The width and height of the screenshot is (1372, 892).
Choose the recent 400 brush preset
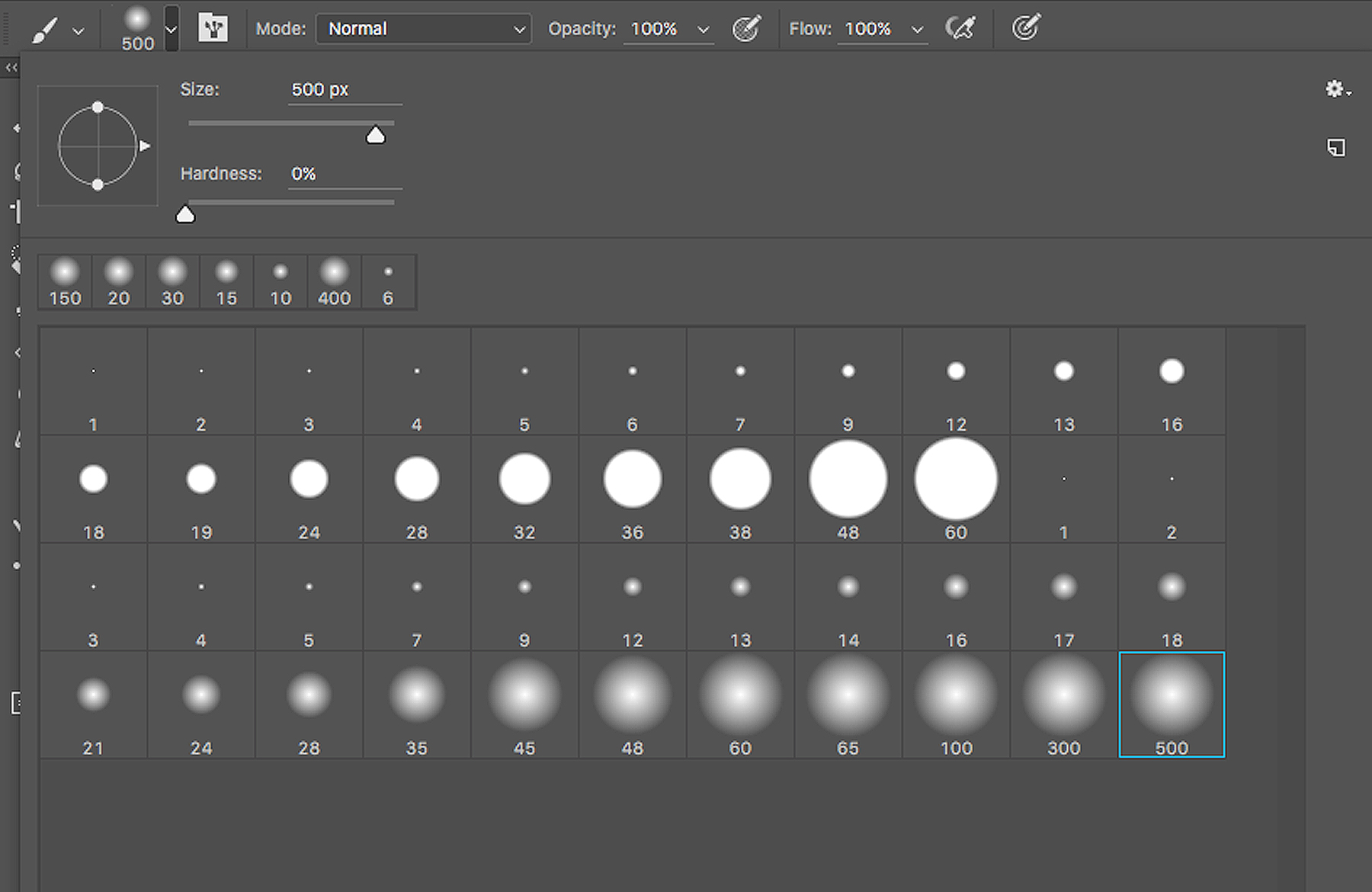(x=334, y=282)
